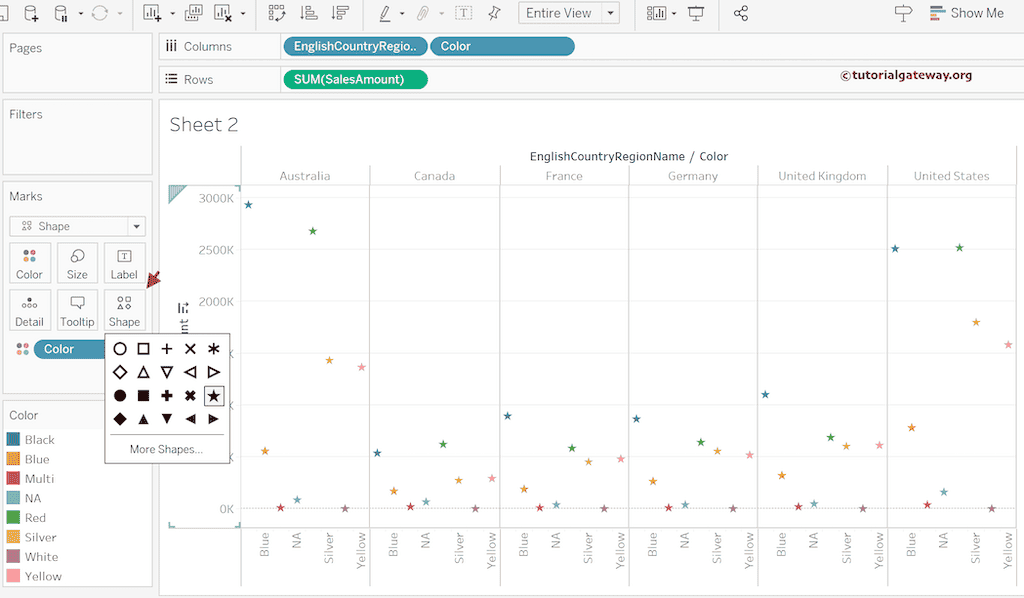Open the Shape palette on the Marks card
This screenshot has width=1024, height=598.
coord(124,310)
